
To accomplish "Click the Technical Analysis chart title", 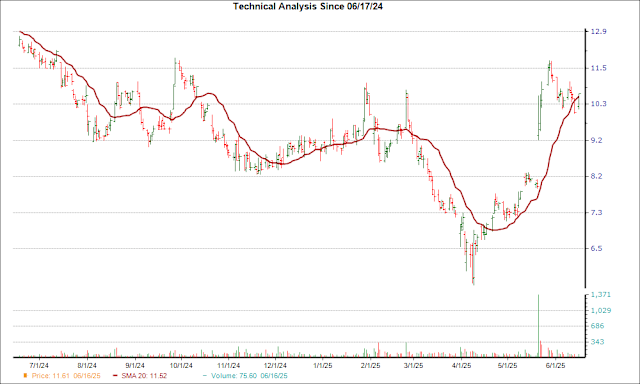I will tap(308, 6).
